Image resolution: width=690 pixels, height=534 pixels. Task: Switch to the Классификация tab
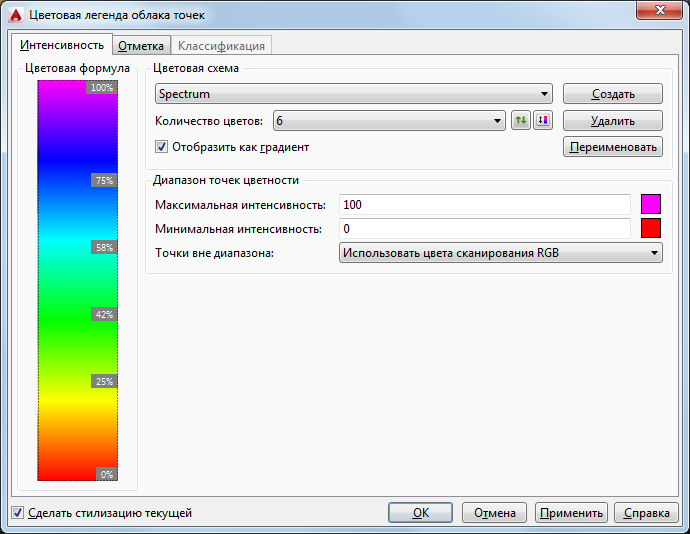221,46
